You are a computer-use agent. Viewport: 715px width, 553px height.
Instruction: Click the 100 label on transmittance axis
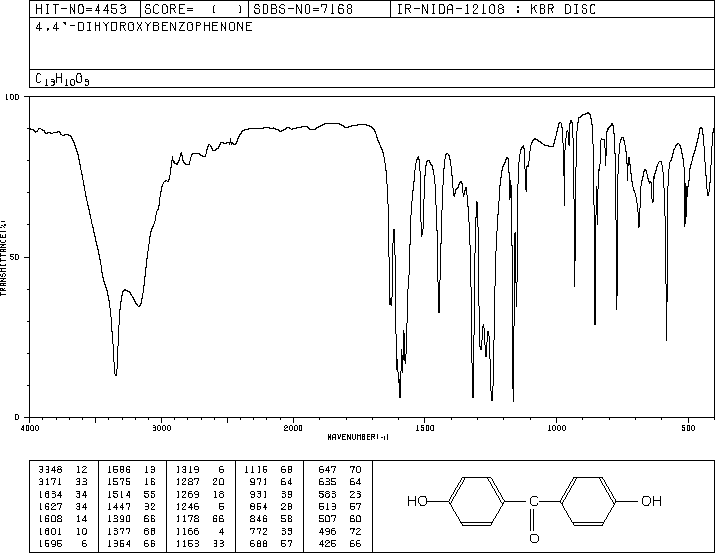click(12, 97)
